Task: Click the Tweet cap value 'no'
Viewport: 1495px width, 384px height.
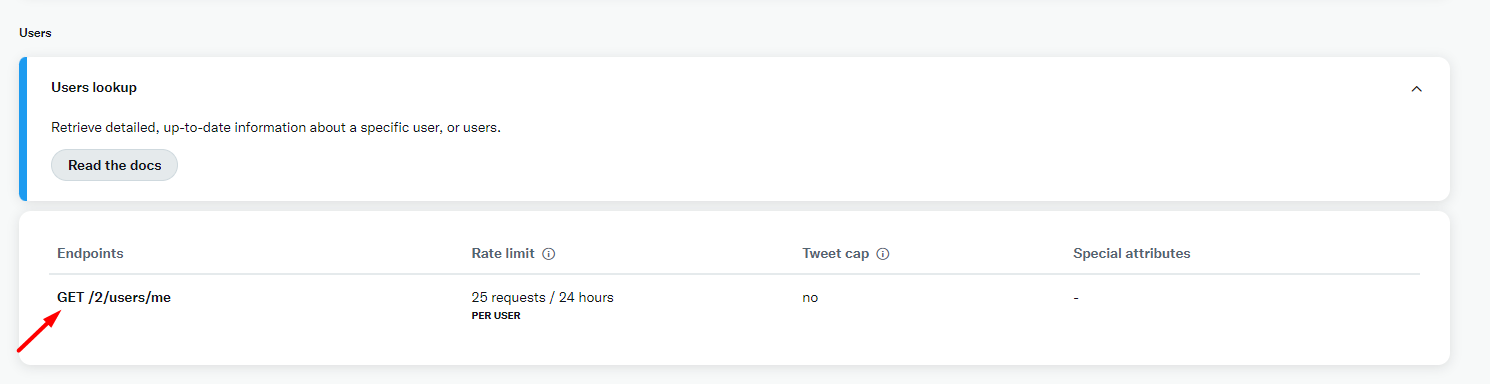Action: pyautogui.click(x=810, y=297)
